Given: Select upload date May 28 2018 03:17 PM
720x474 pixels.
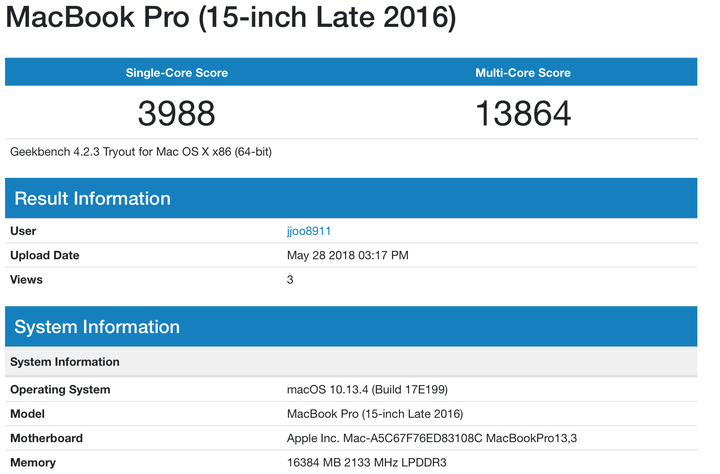Looking at the screenshot, I should click(348, 255).
